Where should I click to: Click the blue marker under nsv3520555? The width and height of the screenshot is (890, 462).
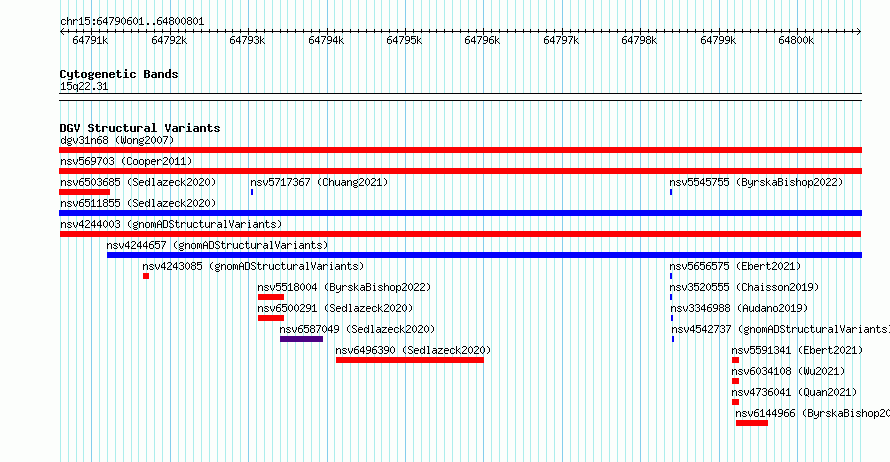pos(671,297)
